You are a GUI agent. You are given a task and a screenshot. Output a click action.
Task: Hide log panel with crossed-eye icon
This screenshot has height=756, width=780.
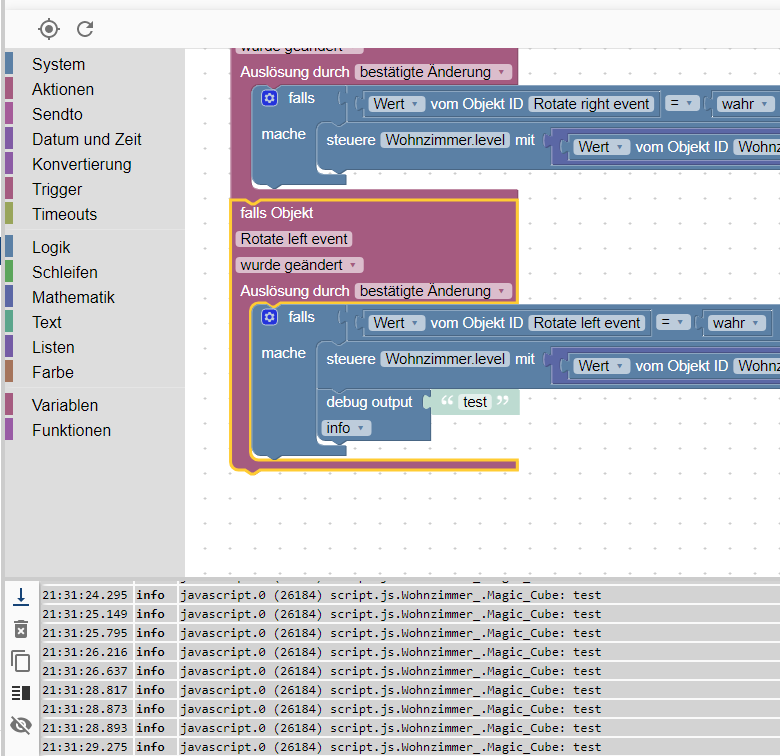pyautogui.click(x=21, y=725)
